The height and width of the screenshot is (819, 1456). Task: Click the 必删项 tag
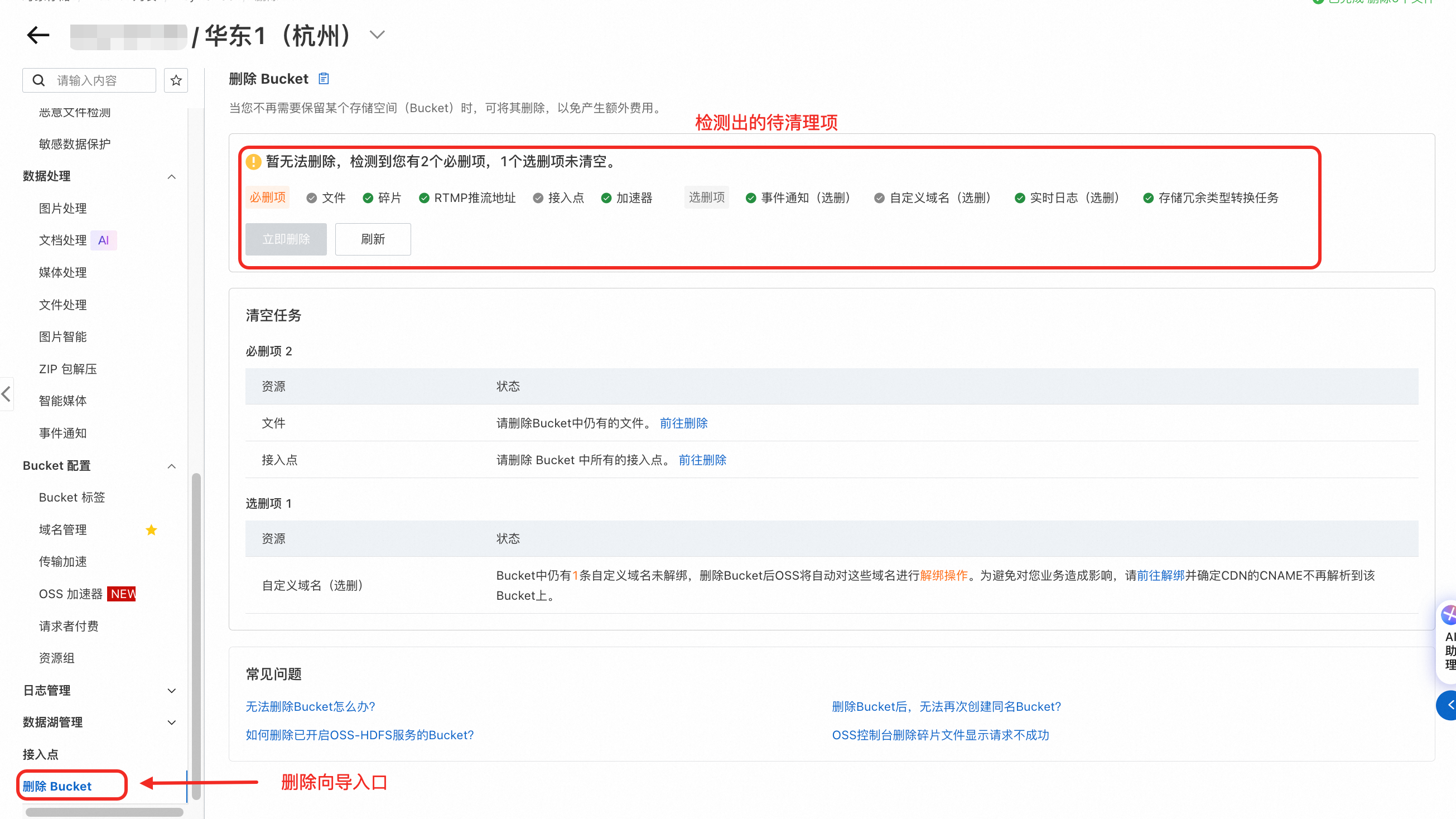267,197
